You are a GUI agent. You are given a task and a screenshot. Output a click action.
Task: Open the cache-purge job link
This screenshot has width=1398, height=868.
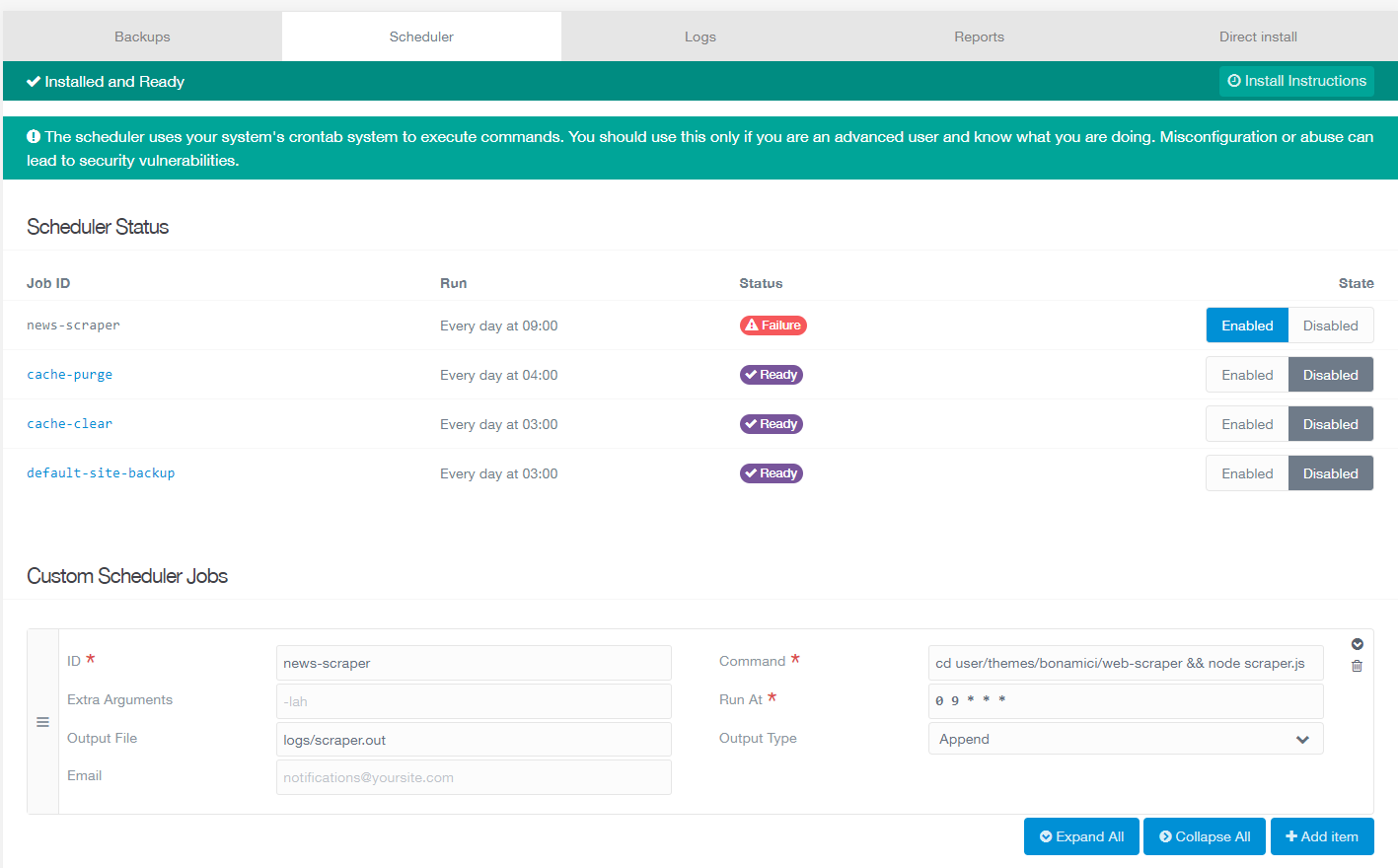click(69, 375)
